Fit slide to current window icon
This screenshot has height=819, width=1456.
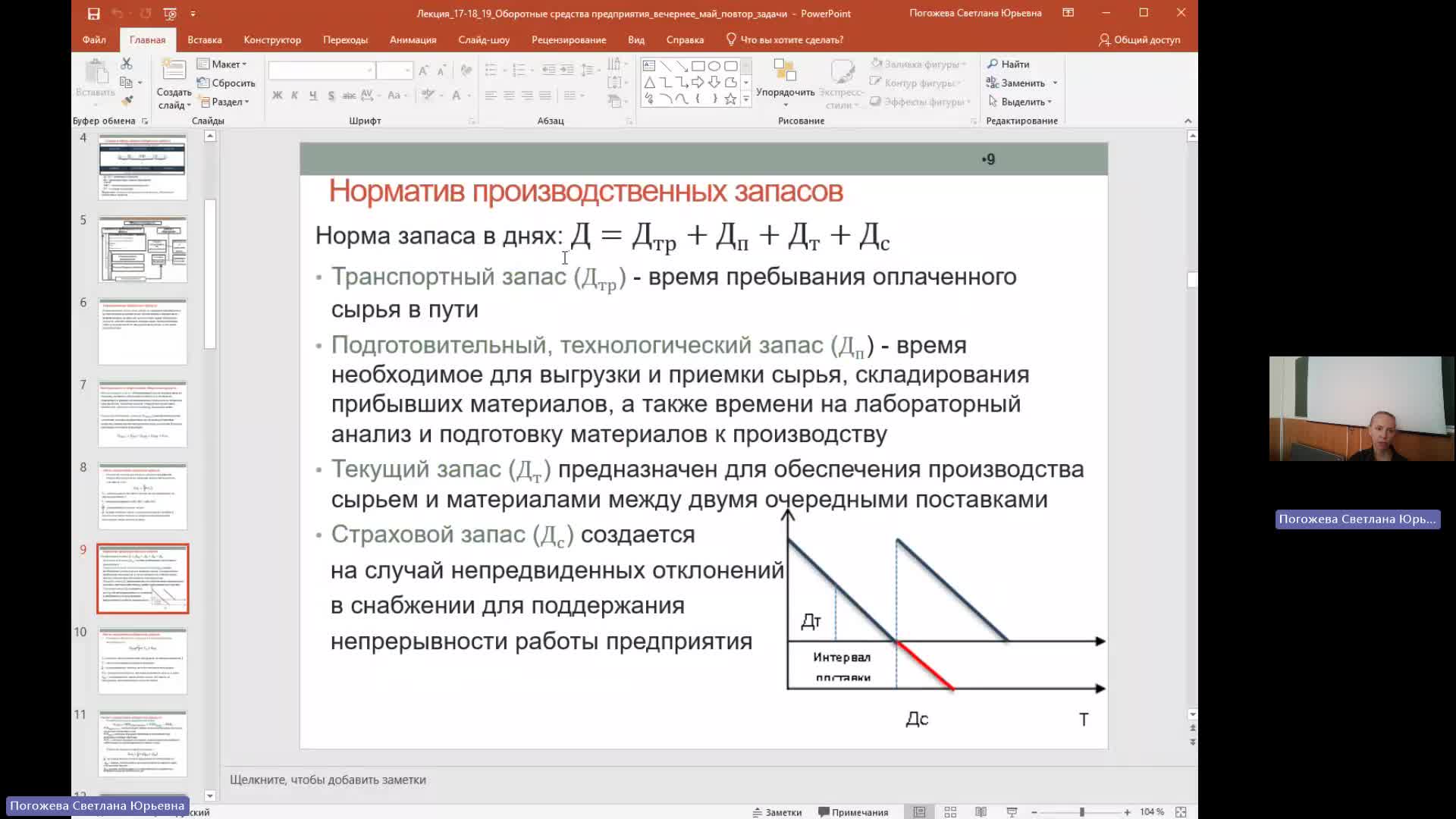(1181, 812)
